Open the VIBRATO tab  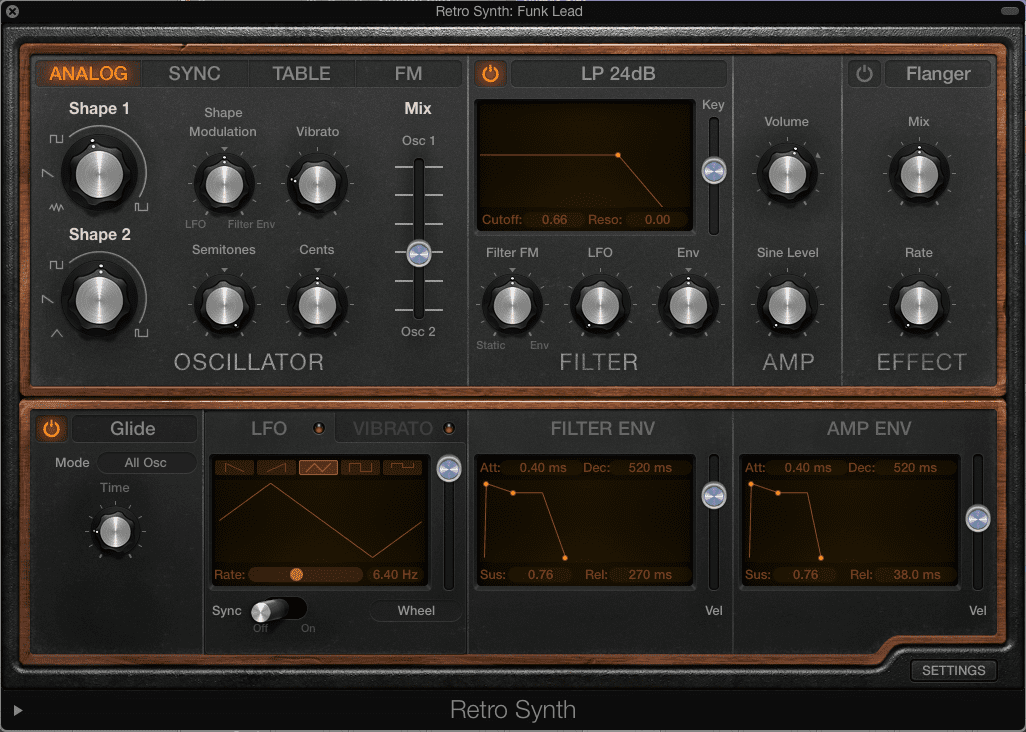[392, 428]
